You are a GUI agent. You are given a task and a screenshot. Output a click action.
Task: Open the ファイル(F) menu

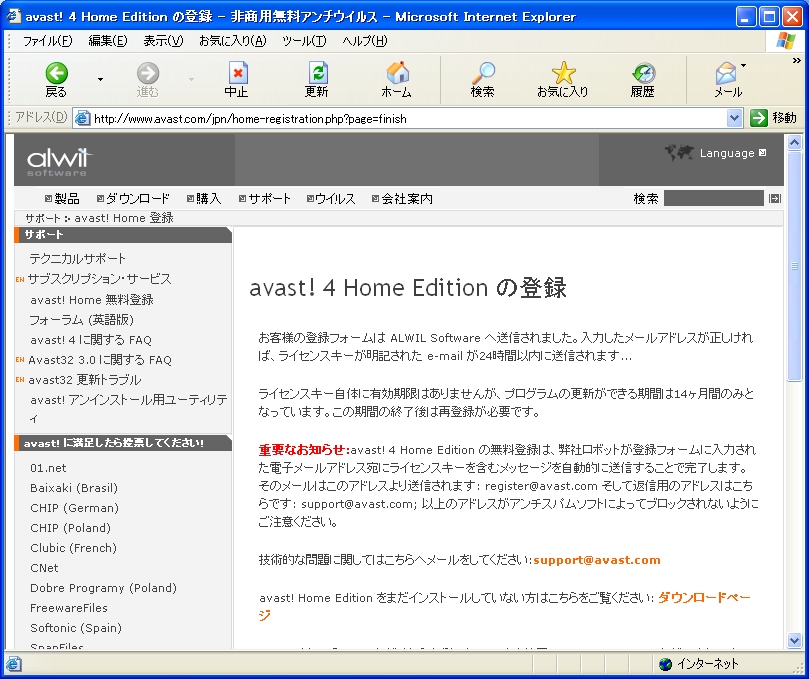47,41
